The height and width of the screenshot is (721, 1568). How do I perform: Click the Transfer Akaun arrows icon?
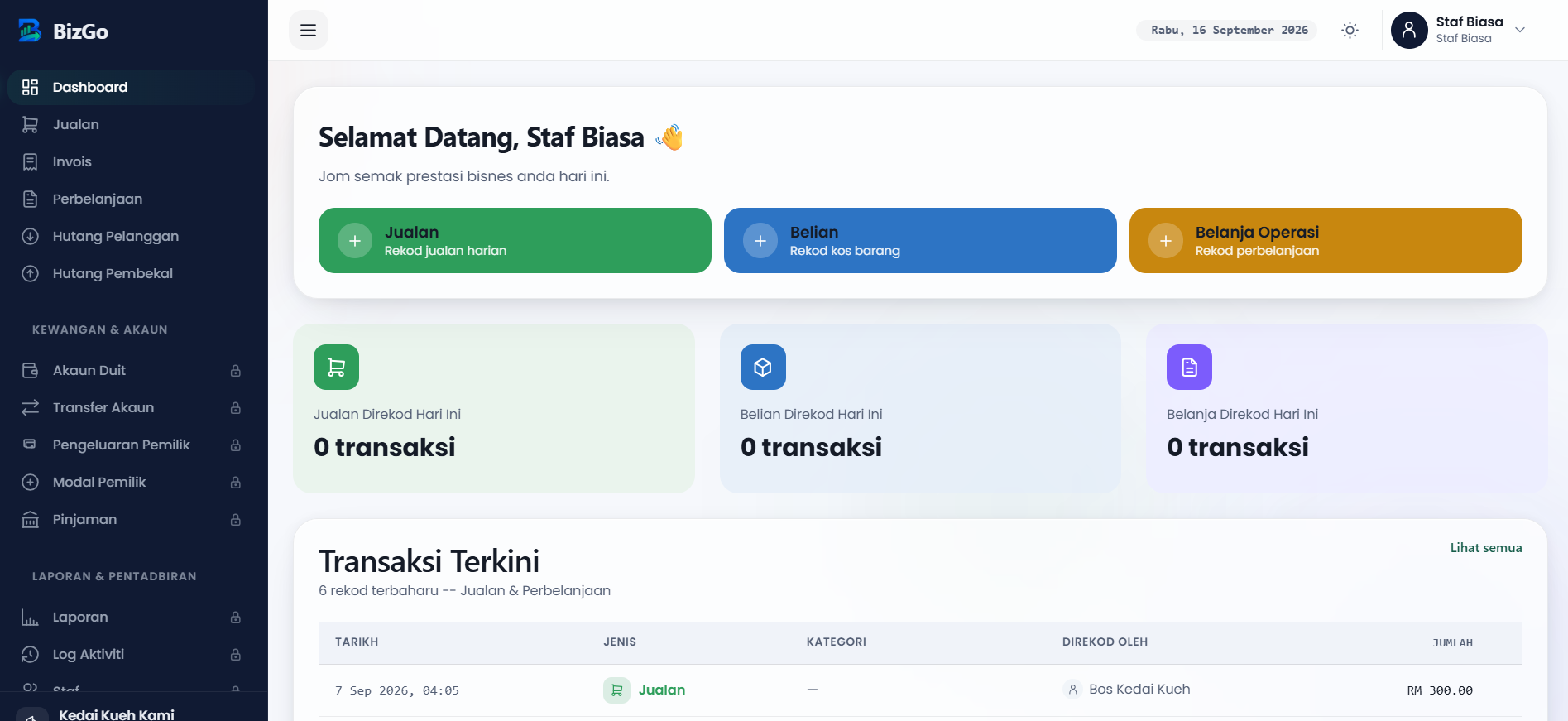[x=31, y=407]
